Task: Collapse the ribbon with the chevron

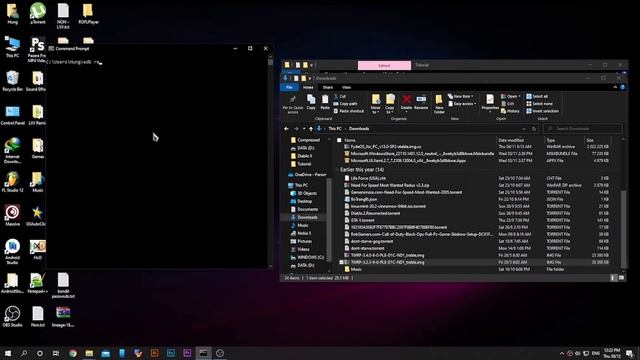Action: point(615,87)
